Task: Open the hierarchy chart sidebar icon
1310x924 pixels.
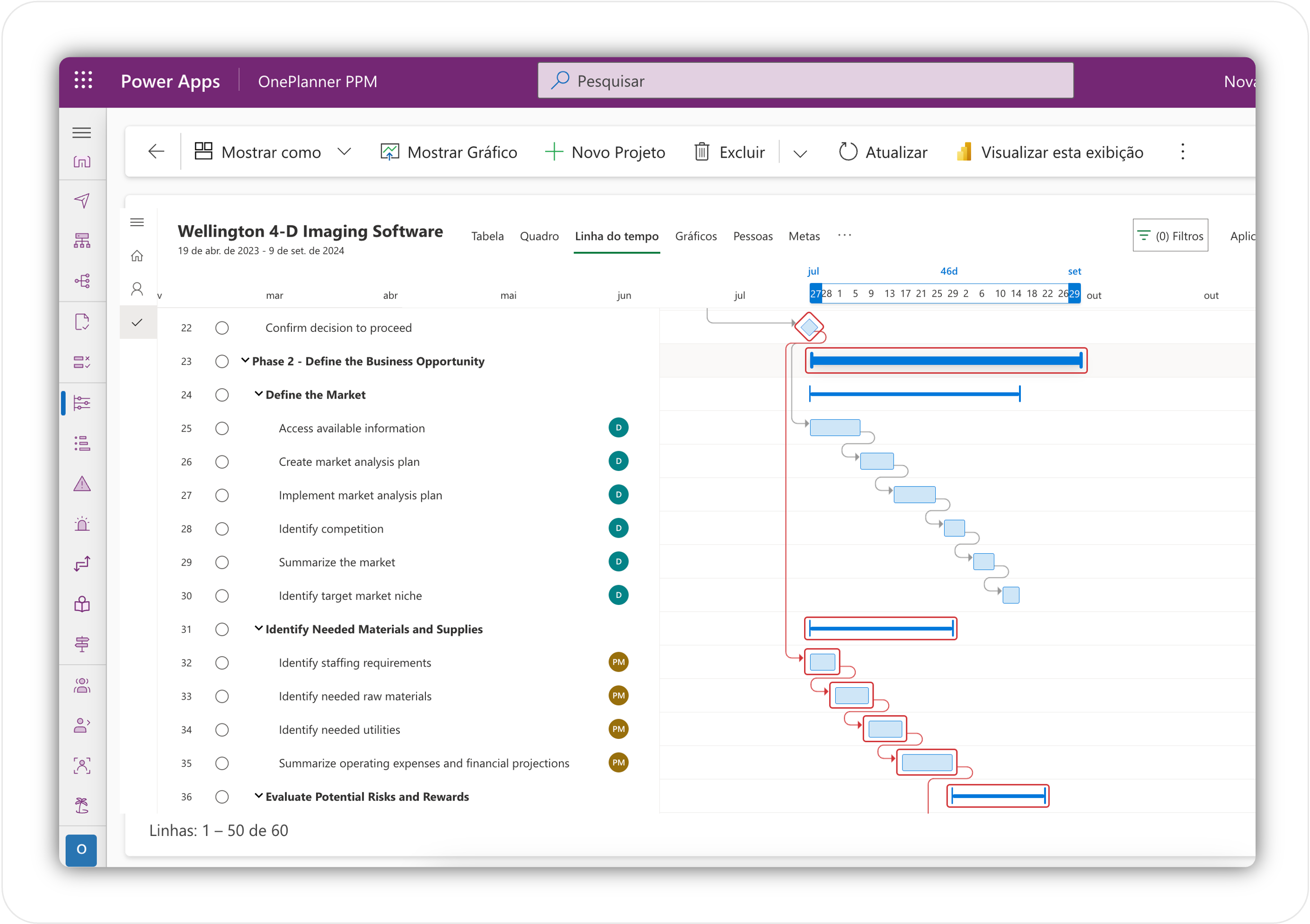Action: coord(81,241)
